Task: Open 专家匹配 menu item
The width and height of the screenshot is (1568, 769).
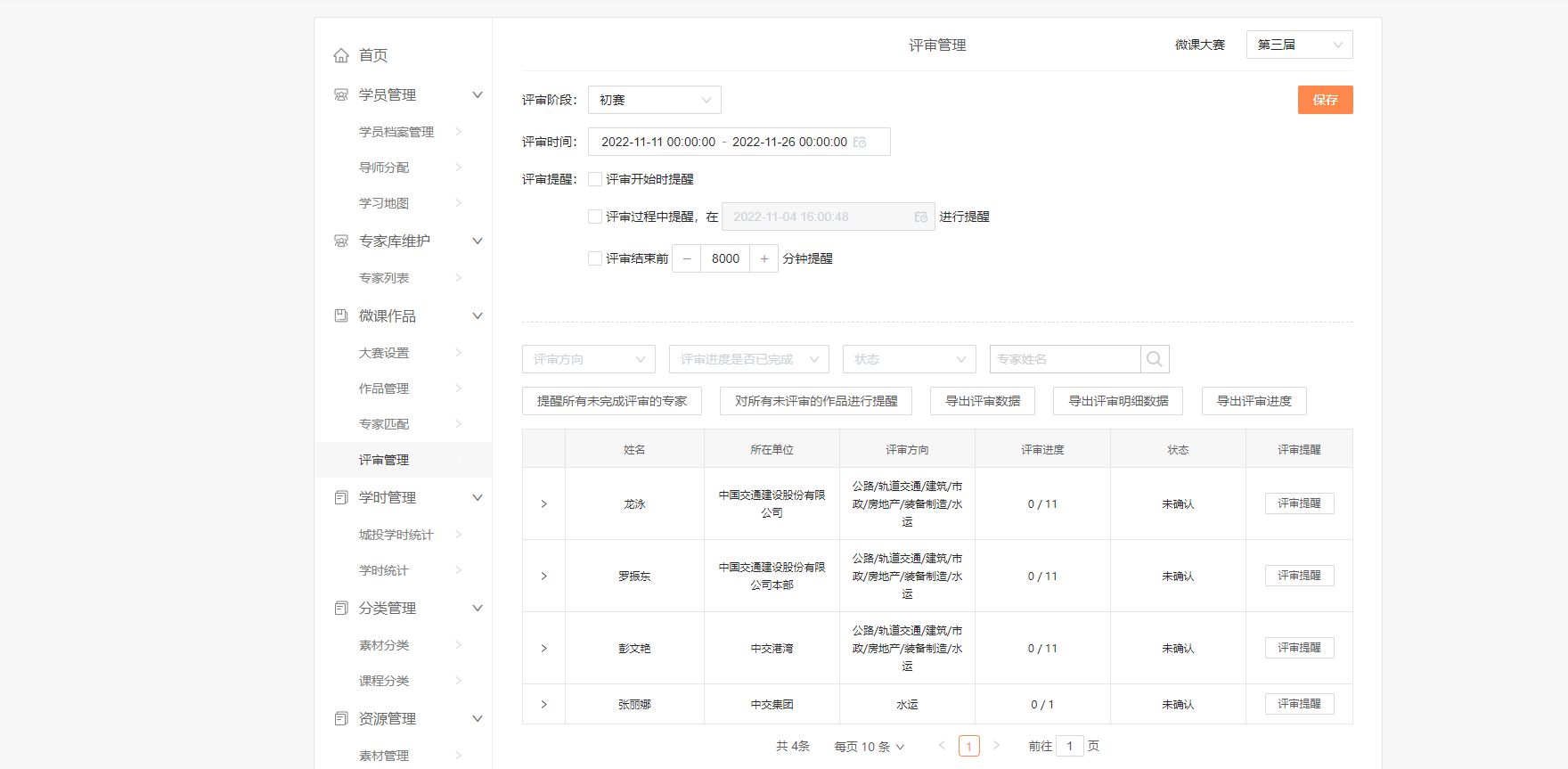Action: pyautogui.click(x=403, y=424)
